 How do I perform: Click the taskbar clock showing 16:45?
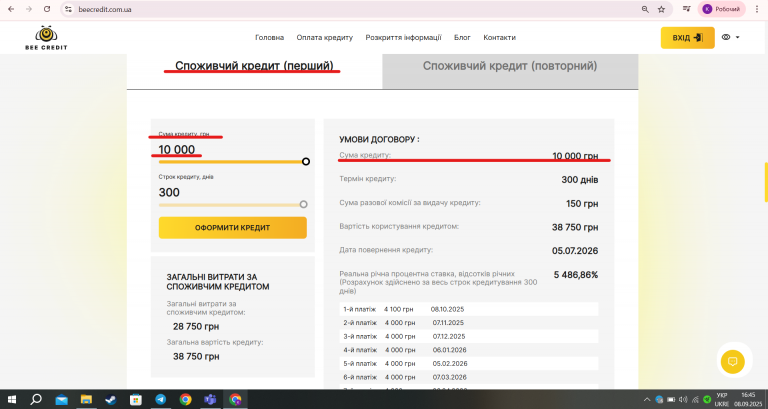[748, 399]
